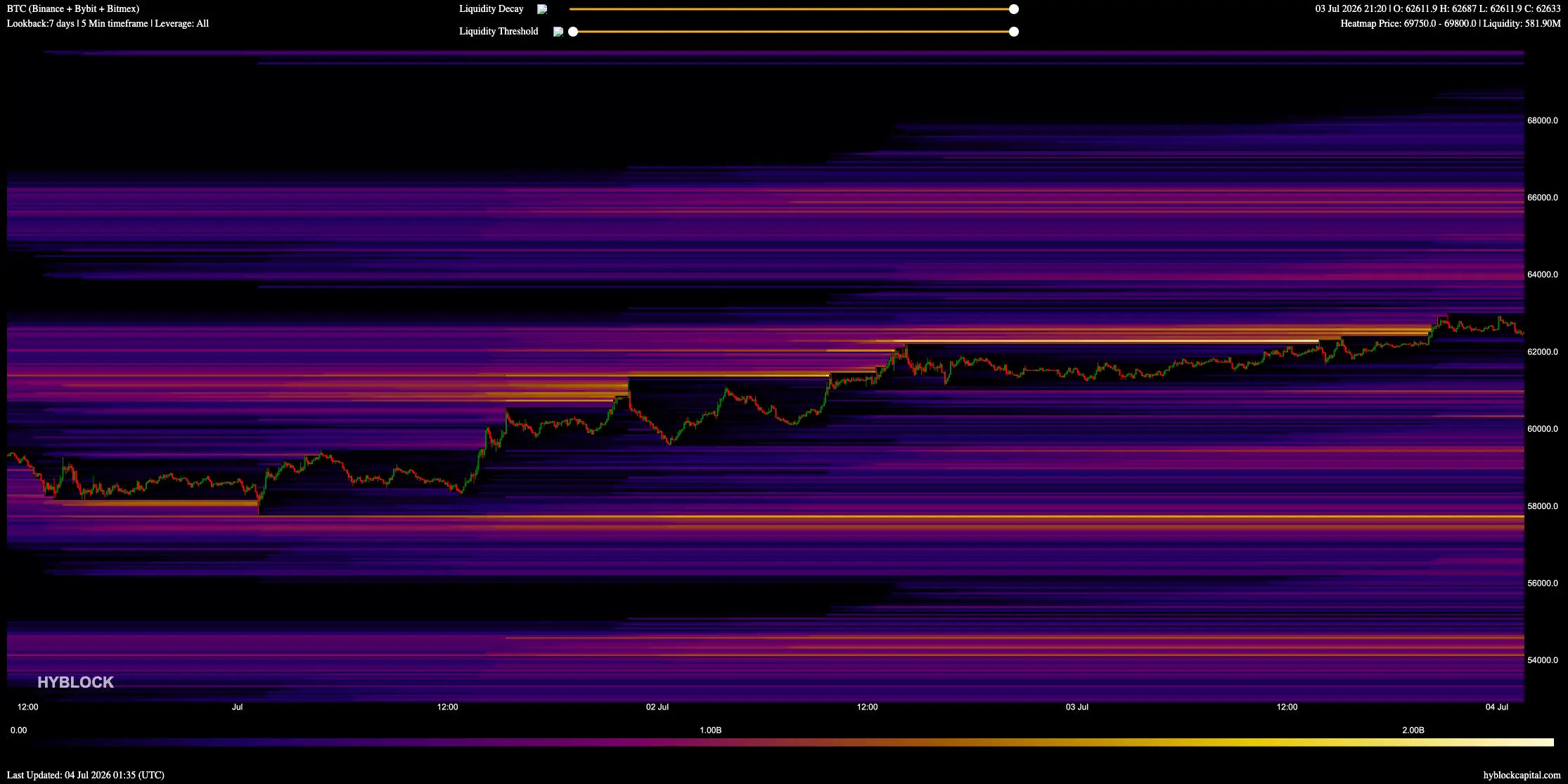
Task: Click the 'Jul' time axis label
Action: (x=237, y=707)
